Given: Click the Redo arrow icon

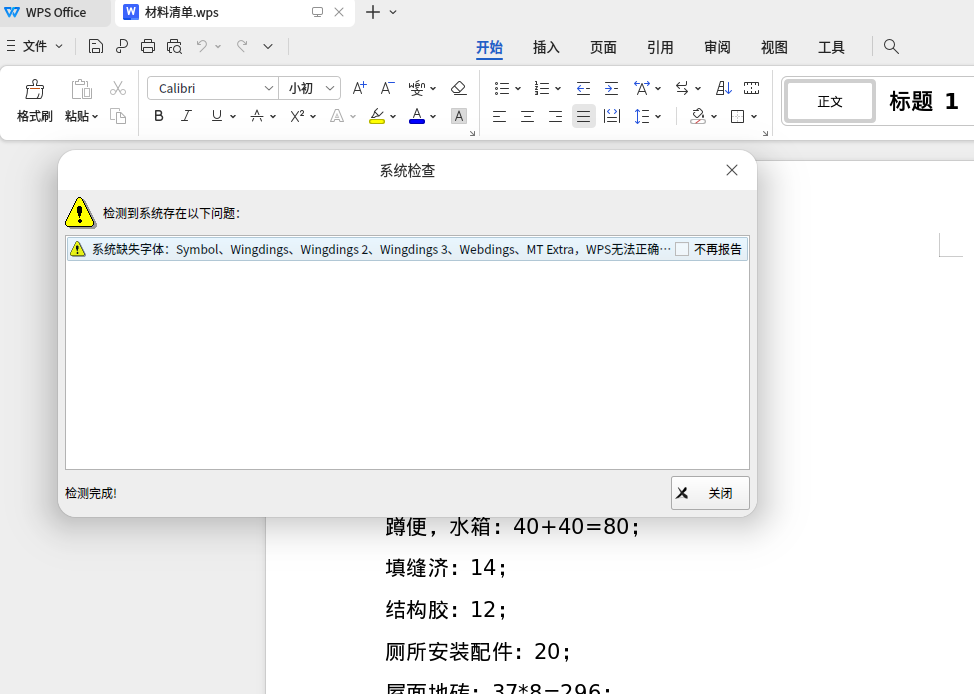Looking at the screenshot, I should tap(242, 46).
